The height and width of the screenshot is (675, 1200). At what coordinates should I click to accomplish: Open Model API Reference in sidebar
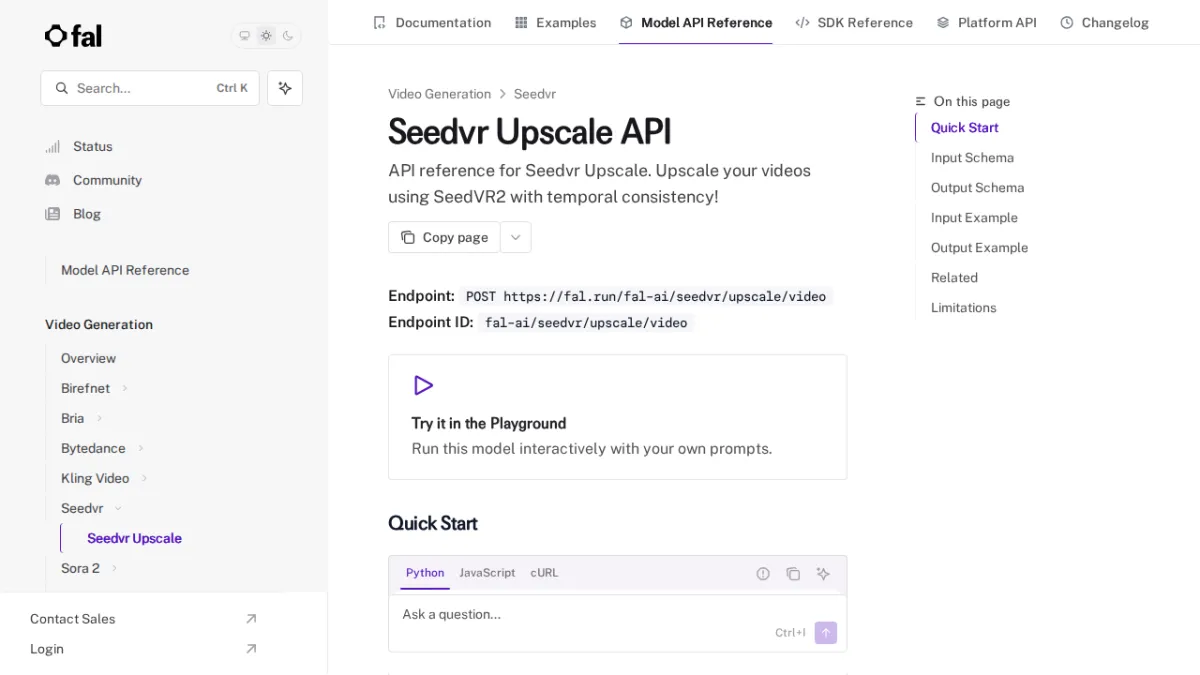click(x=125, y=270)
